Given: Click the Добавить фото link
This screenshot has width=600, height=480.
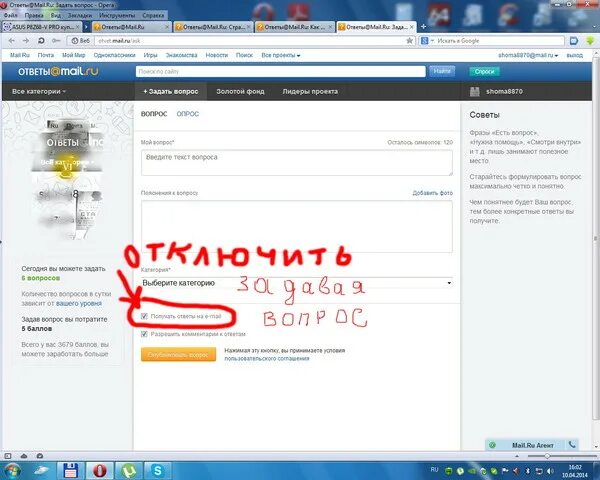Looking at the screenshot, I should coord(432,193).
